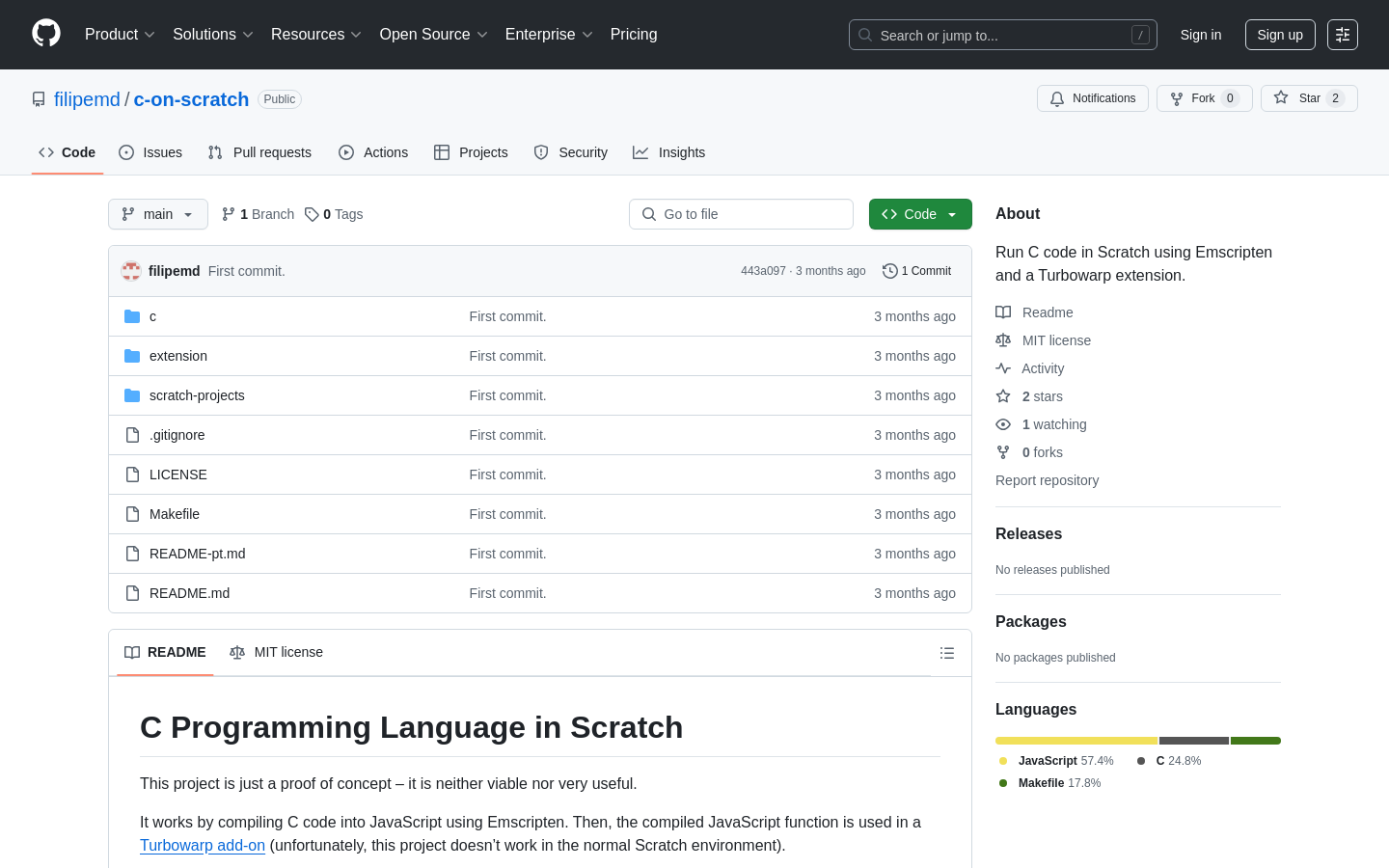Viewport: 1389px width, 868px height.
Task: Click the stars icon in About
Action: pos(1003,396)
